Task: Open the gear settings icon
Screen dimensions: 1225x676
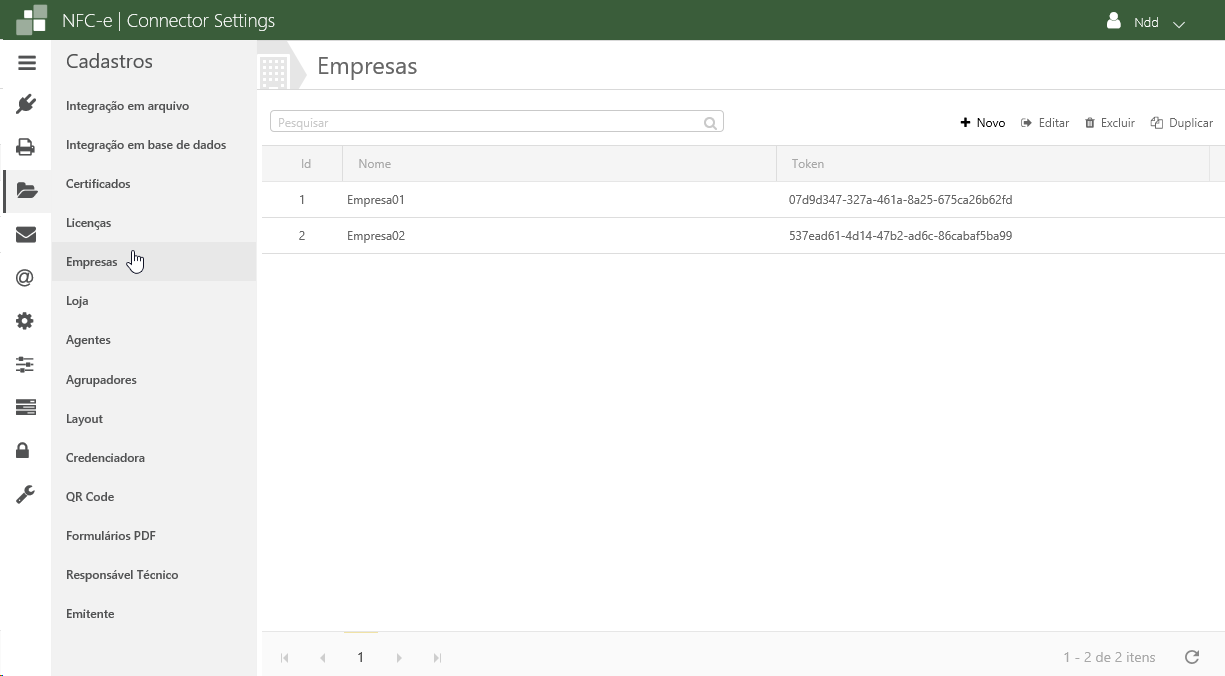Action: 26,321
